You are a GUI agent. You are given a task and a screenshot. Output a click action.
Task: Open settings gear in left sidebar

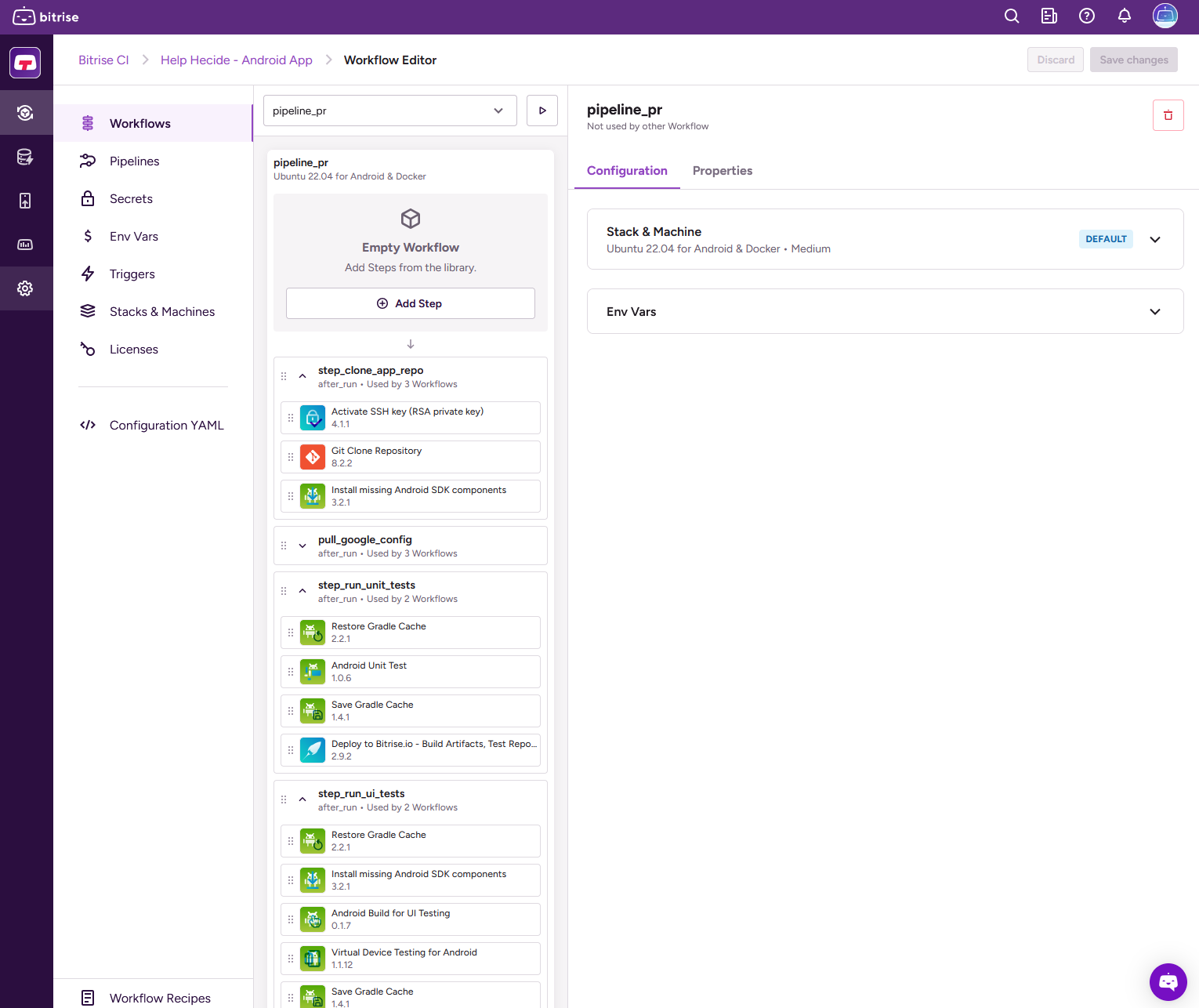[25, 288]
